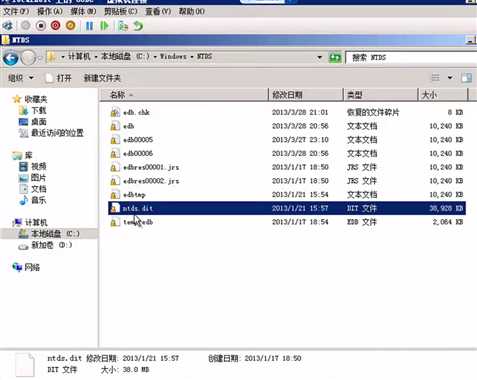Open the 组织 dropdown menu
Viewport: 477px width, 380px height.
click(x=21, y=78)
